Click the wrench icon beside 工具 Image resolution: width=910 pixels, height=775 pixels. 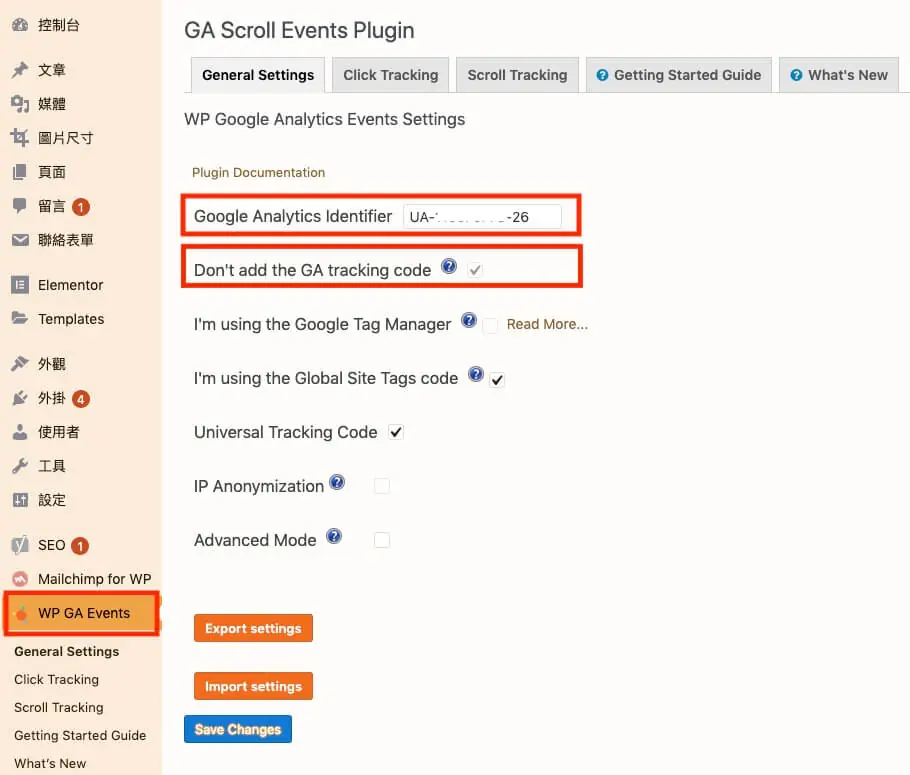click(20, 466)
